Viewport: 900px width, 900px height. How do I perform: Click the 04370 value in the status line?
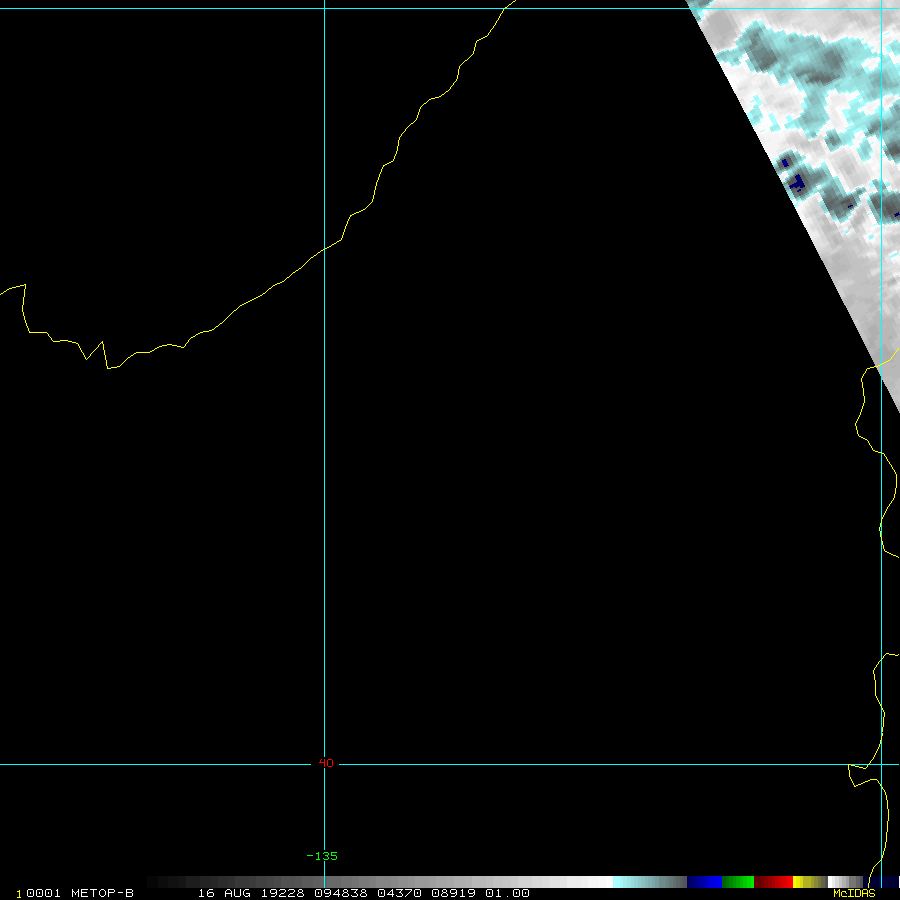[395, 893]
